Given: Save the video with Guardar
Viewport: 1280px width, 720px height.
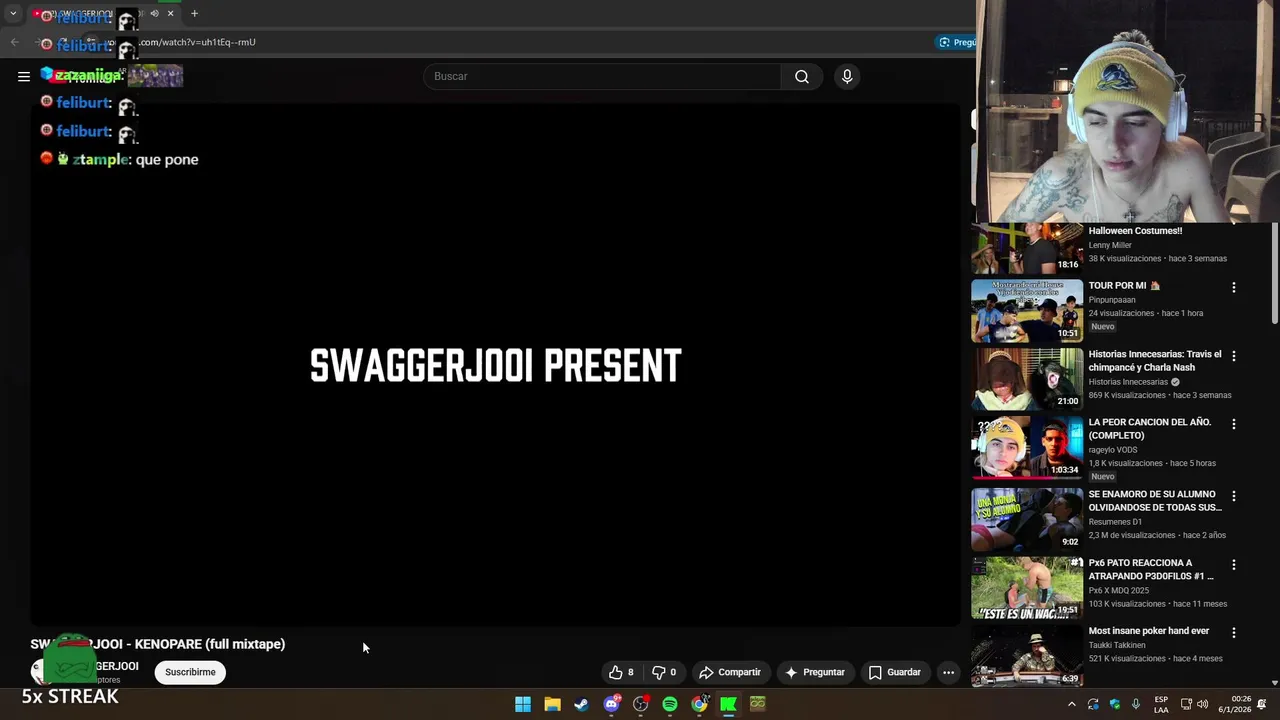Looking at the screenshot, I should 894,672.
